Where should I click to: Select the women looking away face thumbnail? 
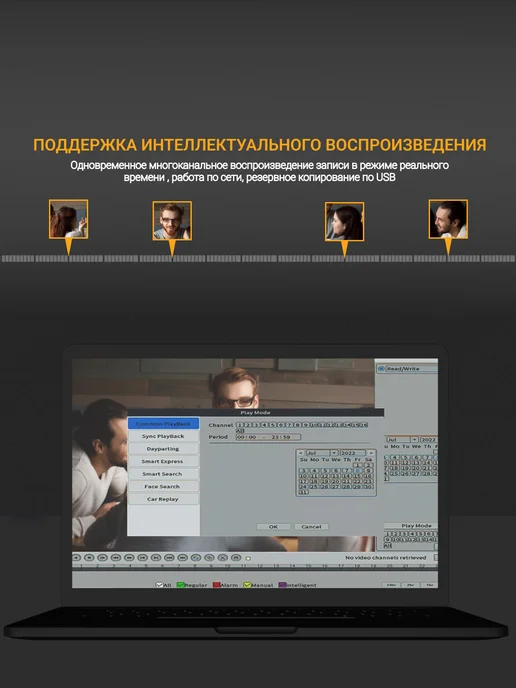pos(68,219)
